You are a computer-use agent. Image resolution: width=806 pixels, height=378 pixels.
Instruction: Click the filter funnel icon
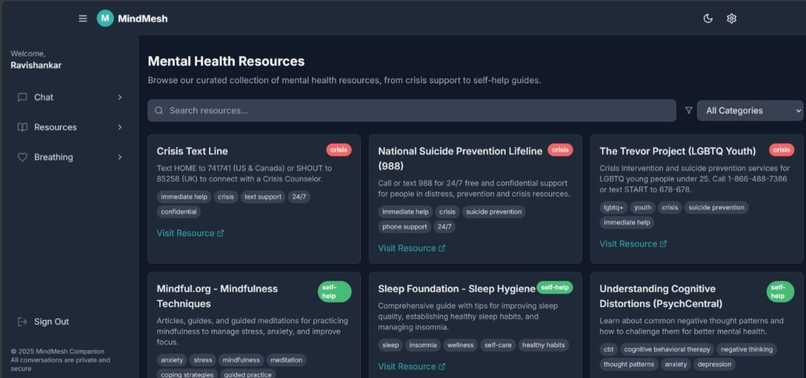689,110
